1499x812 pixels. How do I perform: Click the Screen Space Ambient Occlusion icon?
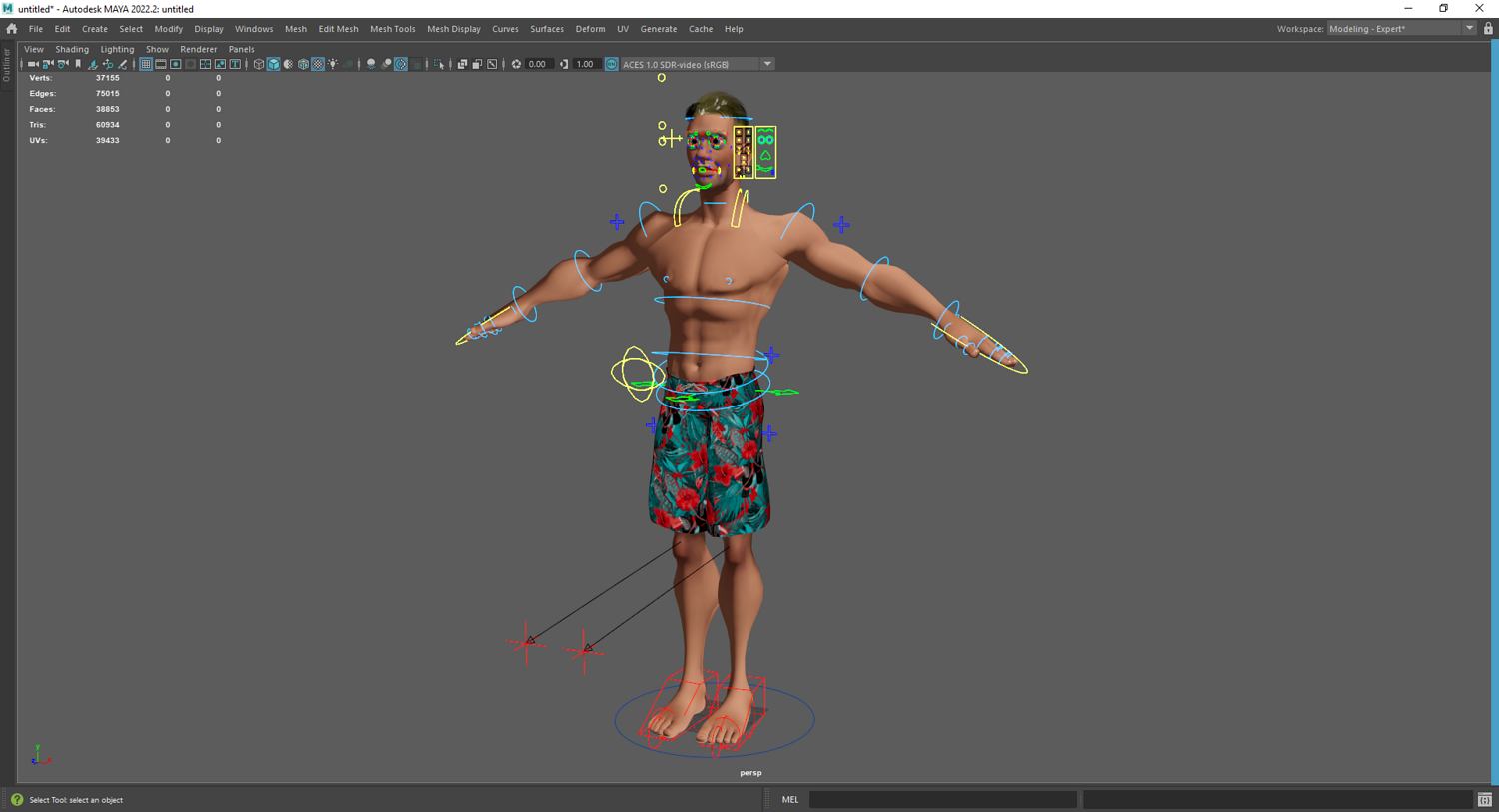[371, 64]
